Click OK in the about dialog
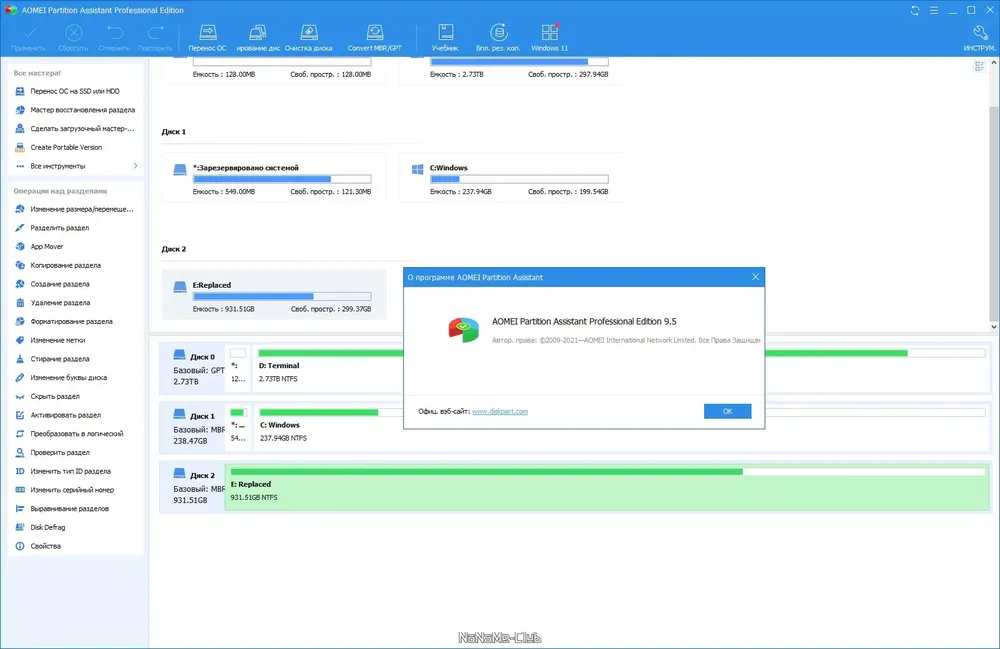1000x649 pixels. [727, 411]
